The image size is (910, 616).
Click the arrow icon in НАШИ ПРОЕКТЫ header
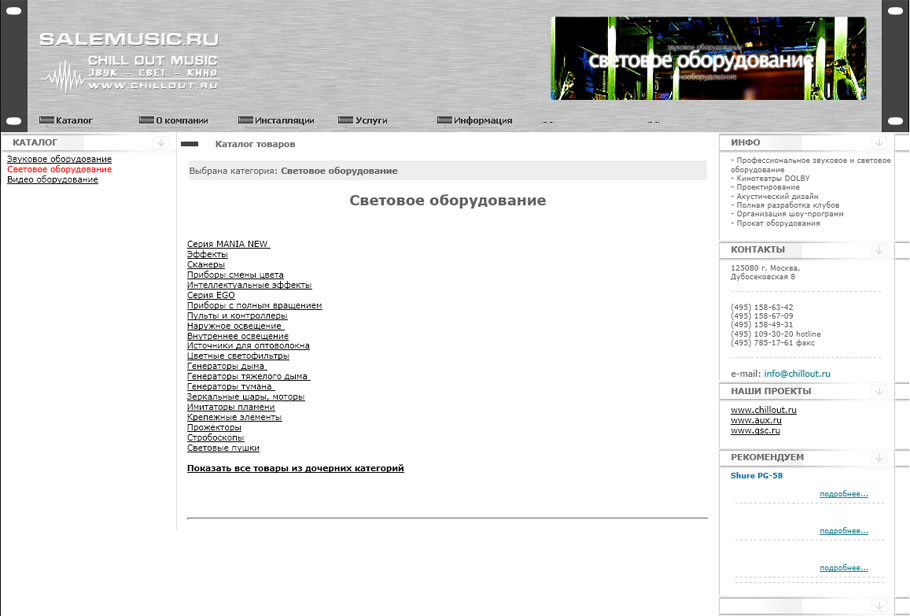click(x=878, y=391)
